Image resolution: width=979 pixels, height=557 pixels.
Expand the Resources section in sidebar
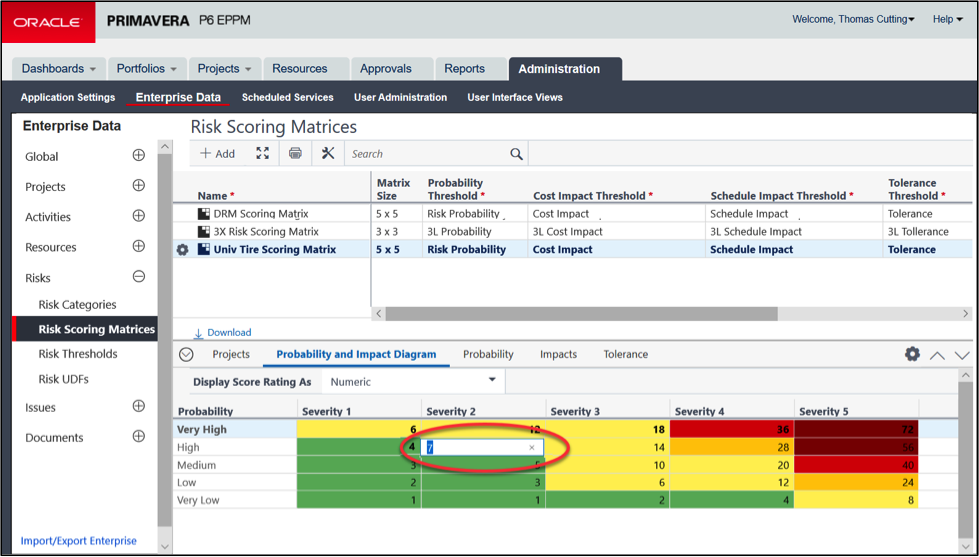click(x=139, y=246)
